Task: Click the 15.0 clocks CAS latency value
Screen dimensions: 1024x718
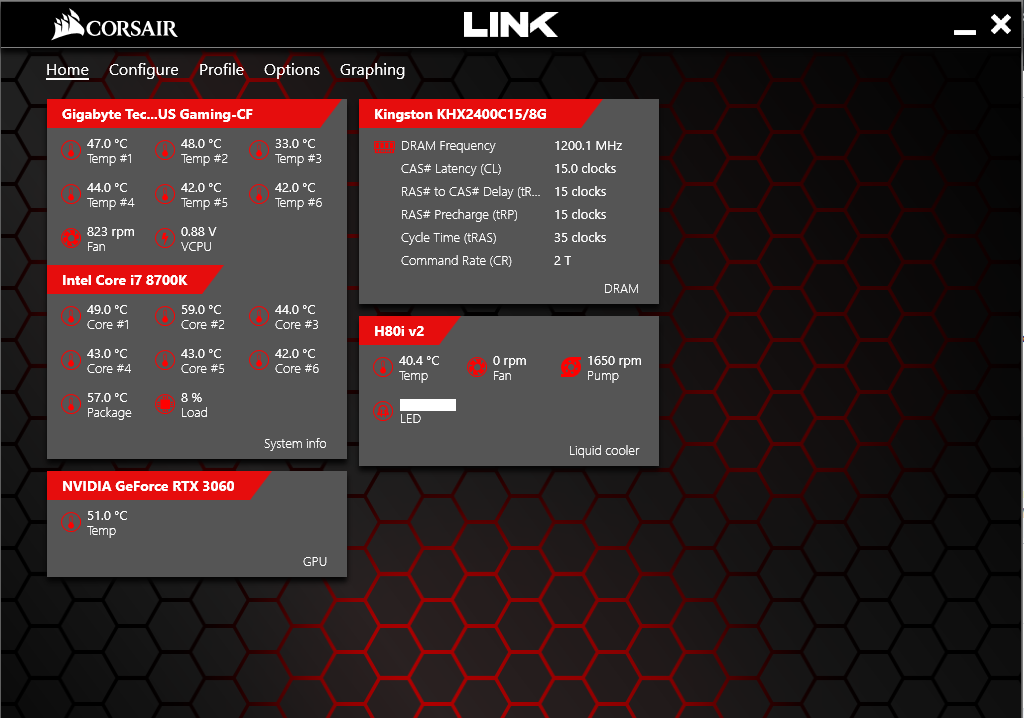Action: click(585, 169)
